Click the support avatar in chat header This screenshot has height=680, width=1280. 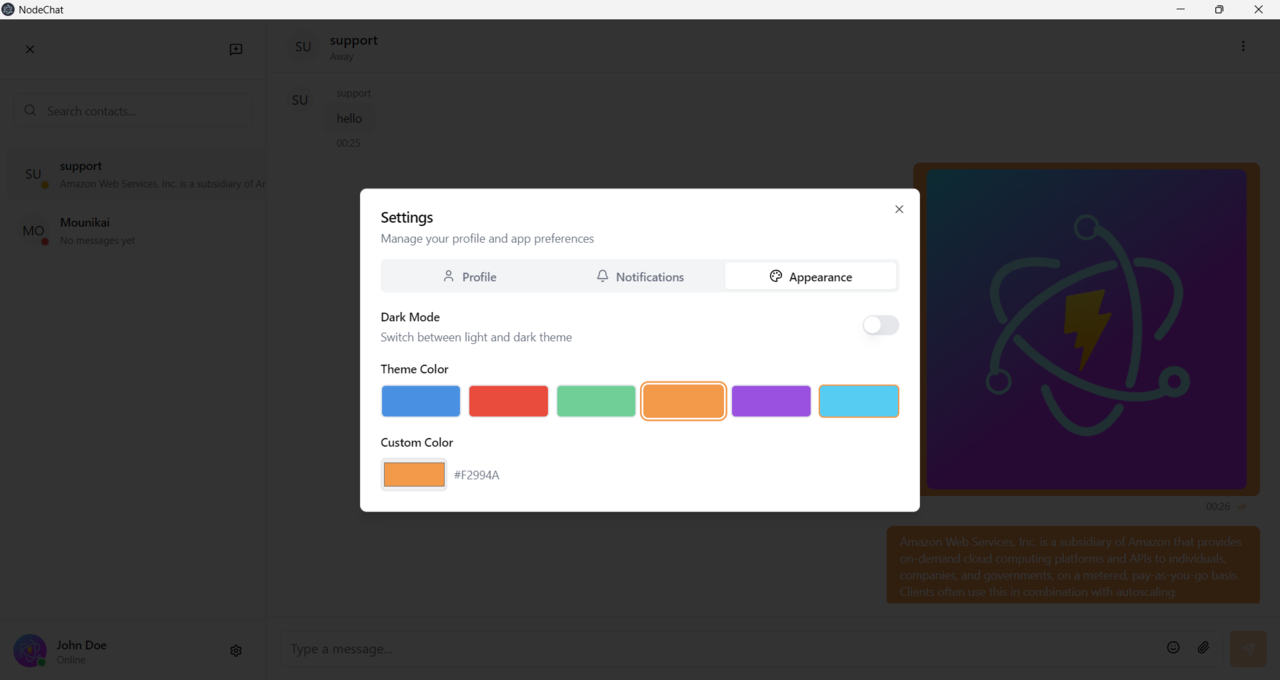pos(303,47)
